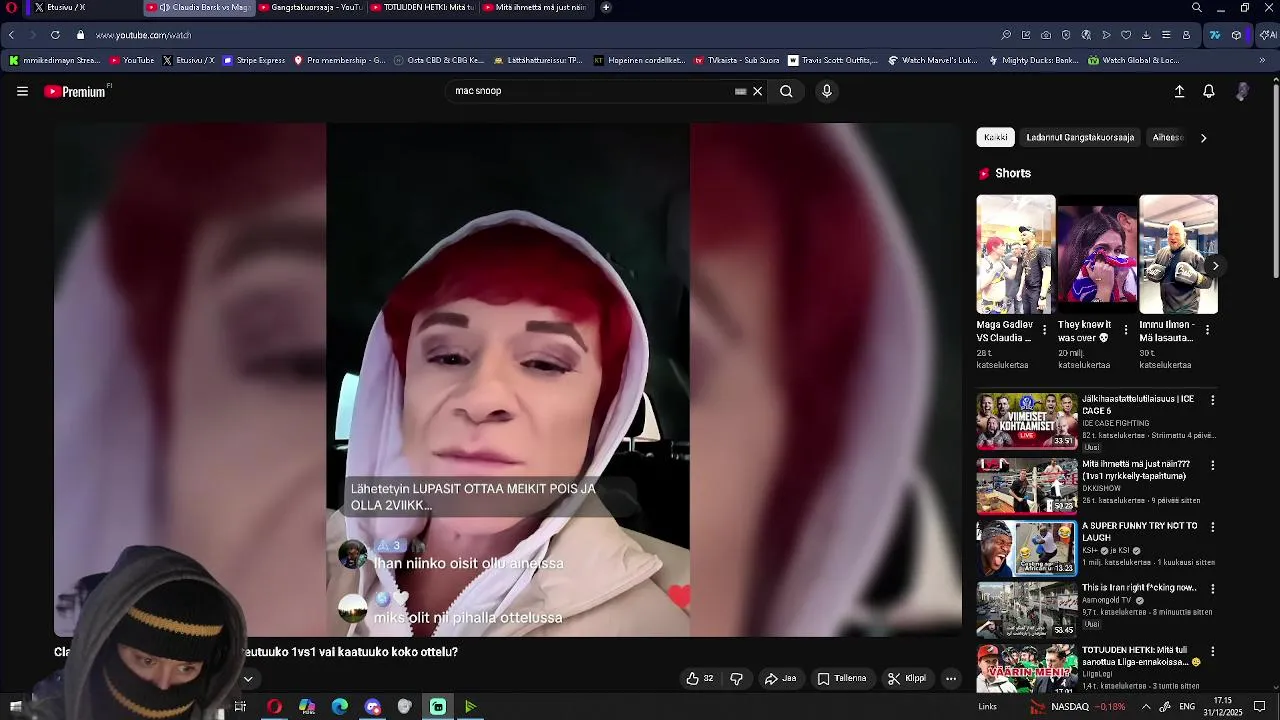This screenshot has width=1280, height=720.
Task: Open Opera snapshot camera icon
Action: 1046,35
